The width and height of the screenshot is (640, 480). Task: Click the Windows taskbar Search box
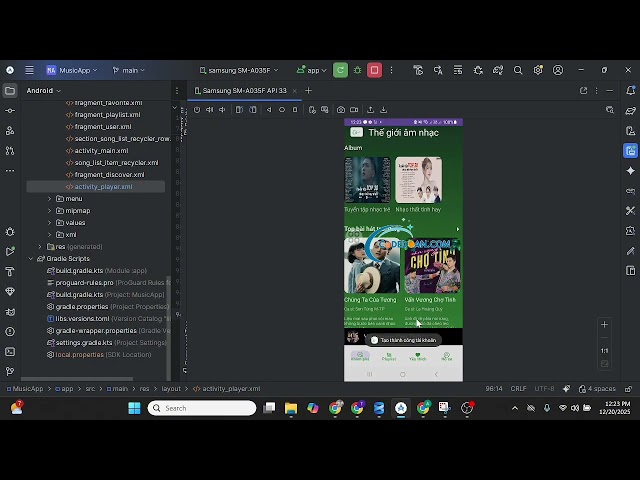pyautogui.click(x=202, y=408)
